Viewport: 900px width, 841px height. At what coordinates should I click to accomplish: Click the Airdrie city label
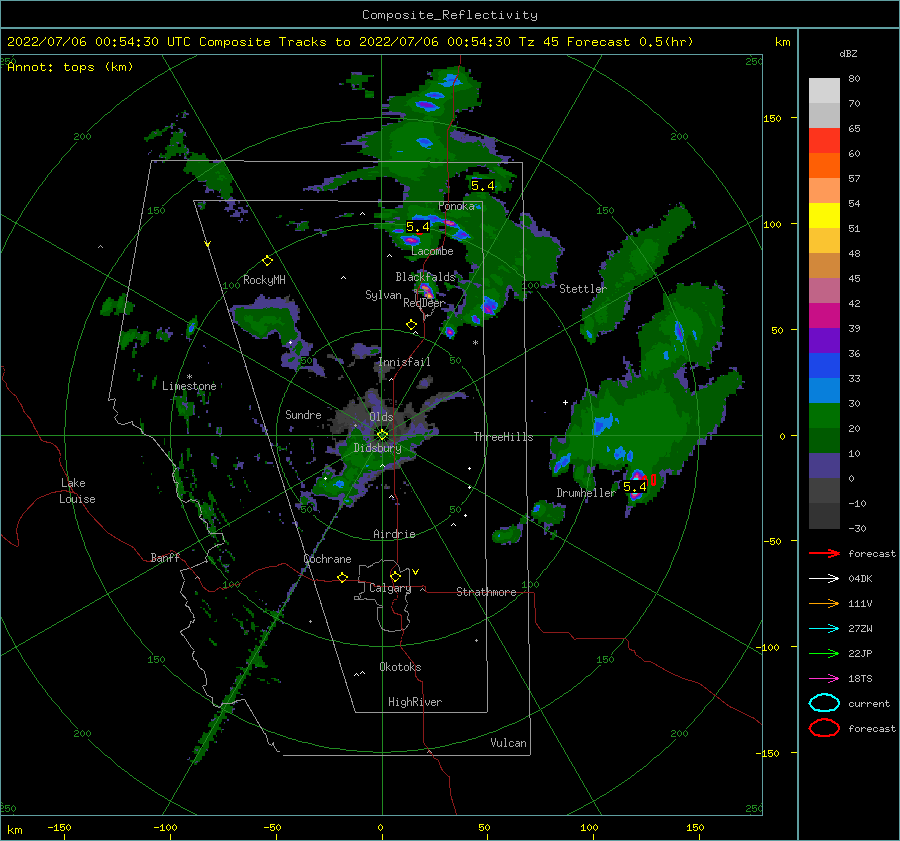pos(394,534)
